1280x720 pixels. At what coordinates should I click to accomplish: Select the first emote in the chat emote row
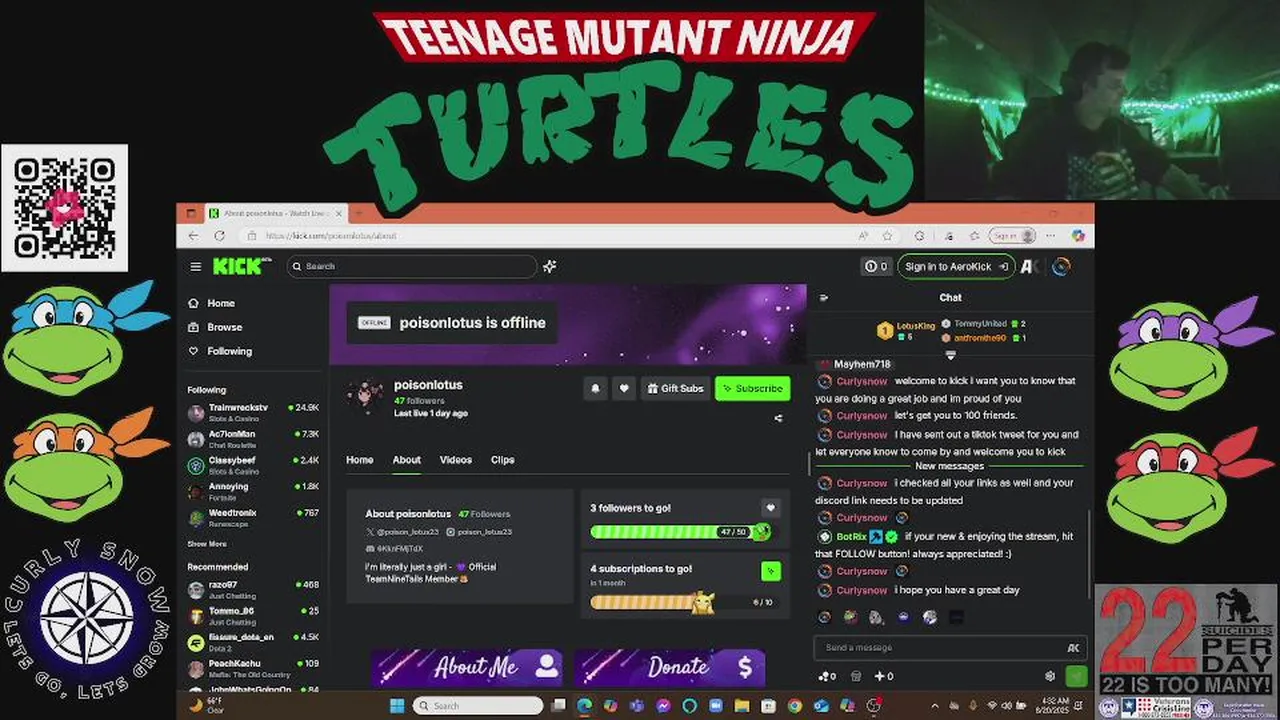click(x=824, y=618)
